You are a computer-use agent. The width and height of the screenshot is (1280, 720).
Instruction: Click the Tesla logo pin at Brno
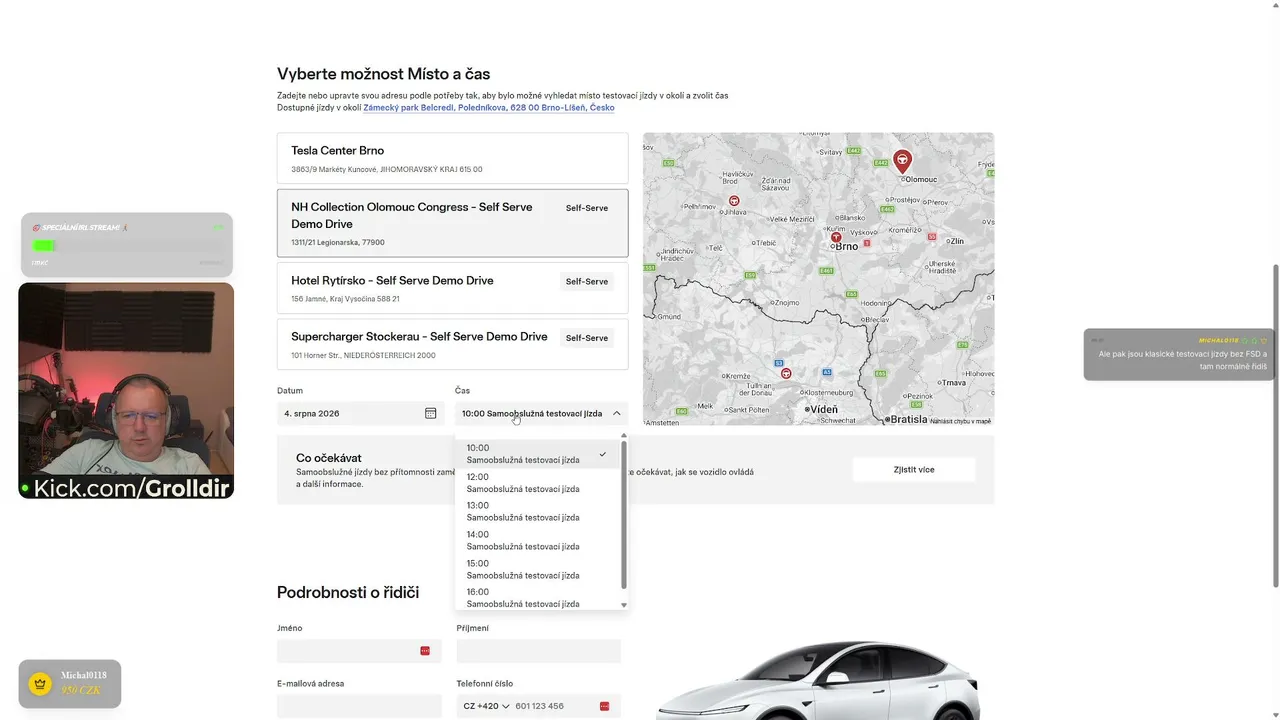click(836, 238)
